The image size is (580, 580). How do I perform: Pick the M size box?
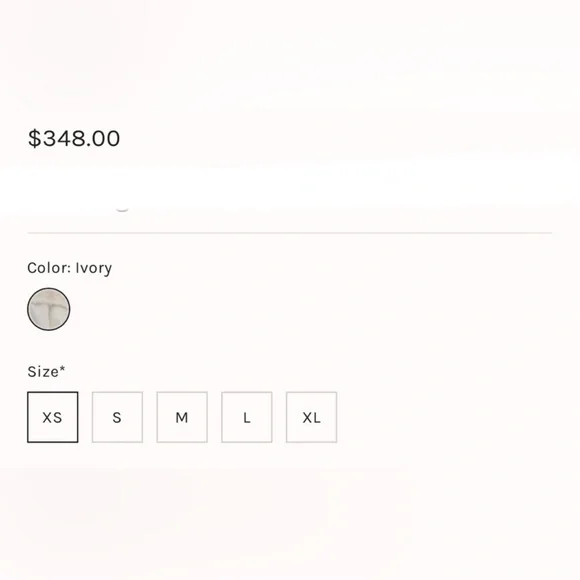(182, 417)
